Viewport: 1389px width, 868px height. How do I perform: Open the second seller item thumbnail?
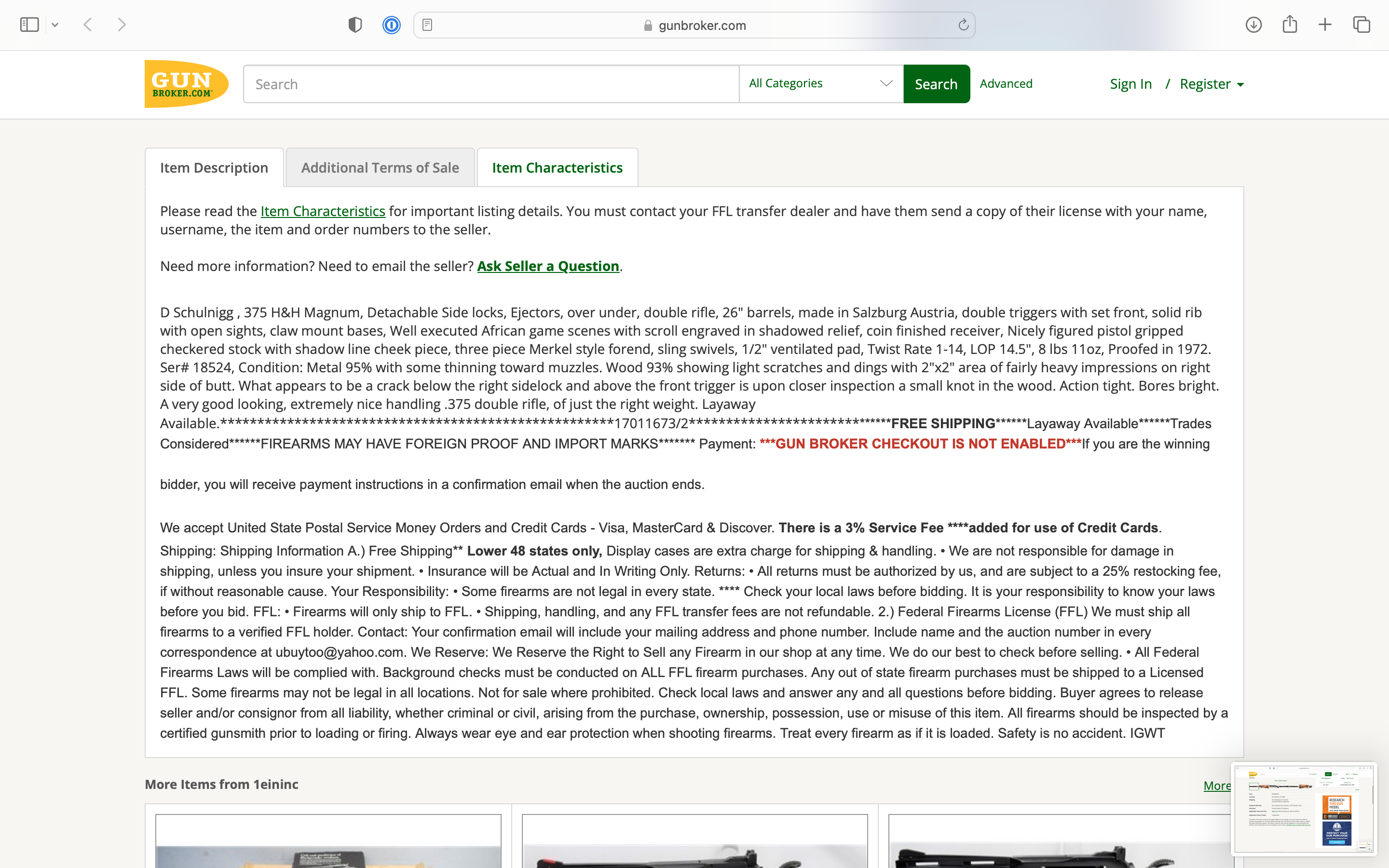(x=694, y=841)
